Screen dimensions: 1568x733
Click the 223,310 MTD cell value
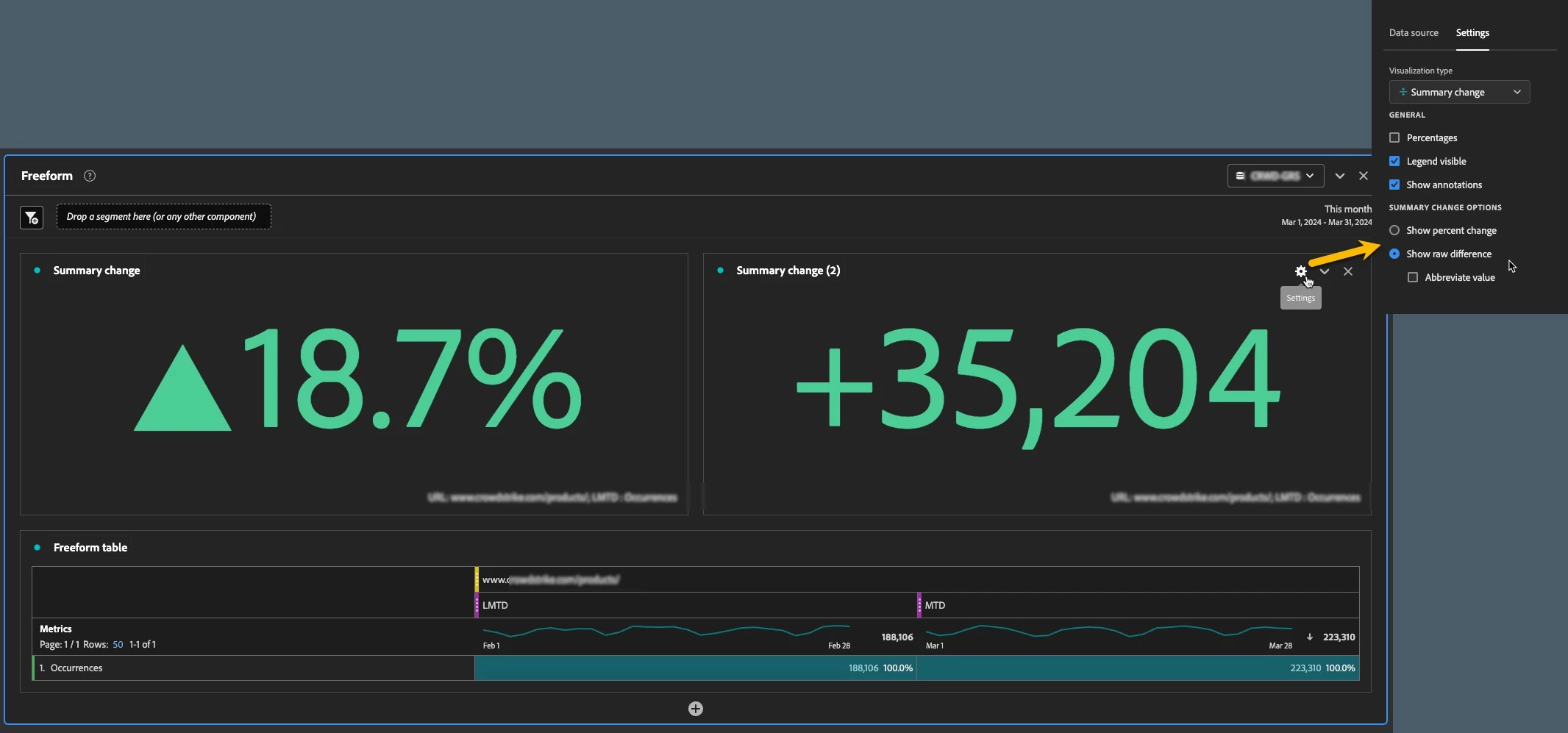1305,668
